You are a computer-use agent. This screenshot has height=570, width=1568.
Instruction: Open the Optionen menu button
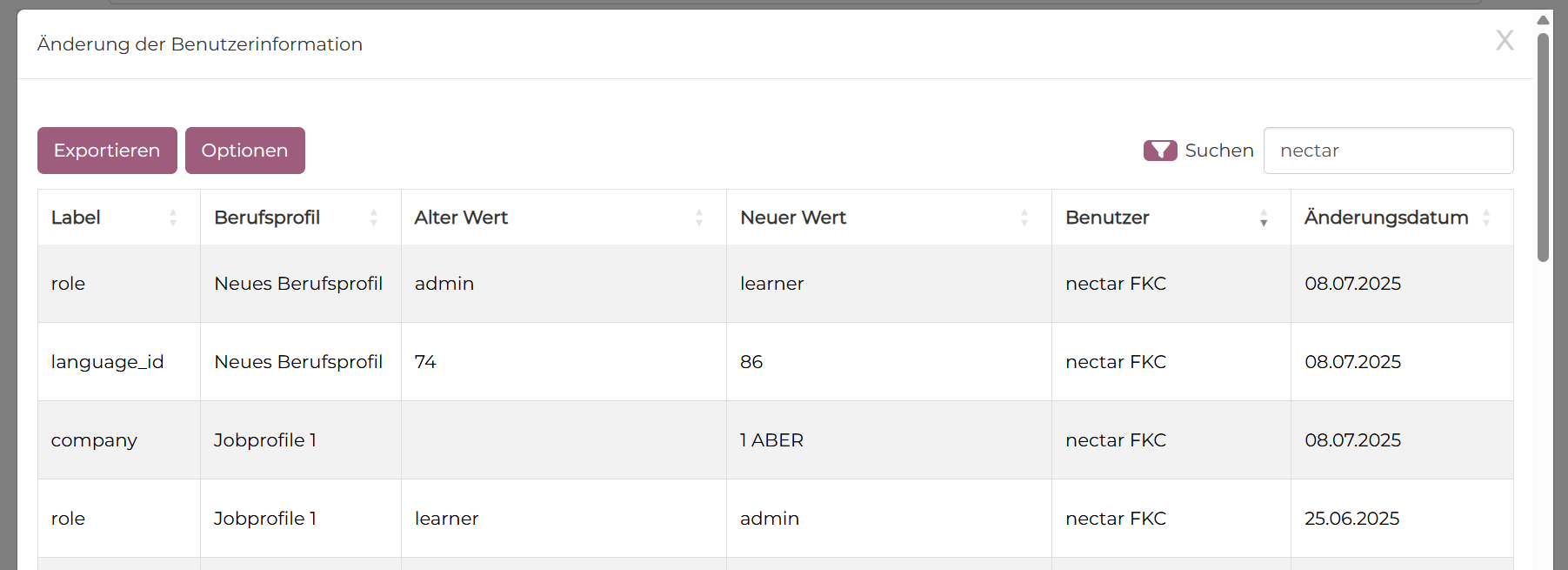click(244, 151)
